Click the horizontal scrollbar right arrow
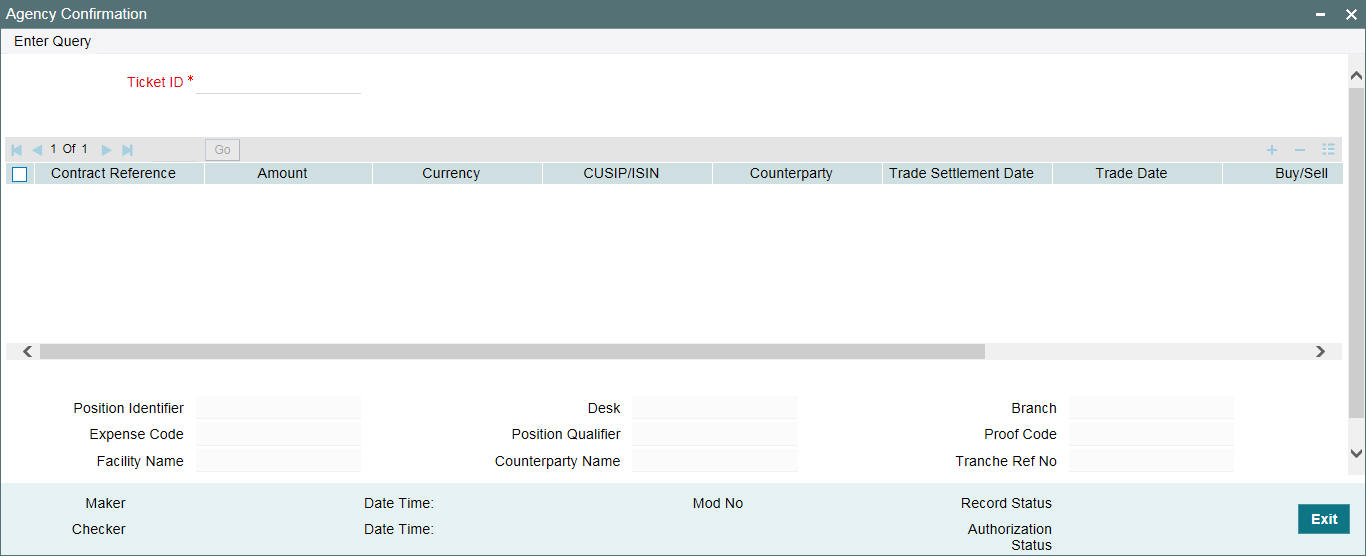The width and height of the screenshot is (1366, 558). tap(1320, 352)
